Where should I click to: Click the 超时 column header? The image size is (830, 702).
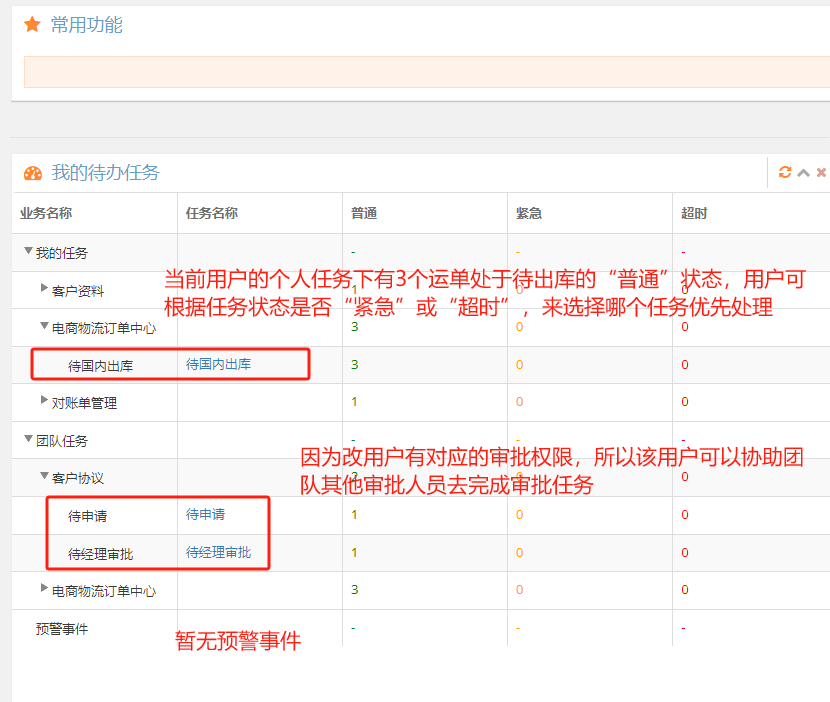pos(694,213)
